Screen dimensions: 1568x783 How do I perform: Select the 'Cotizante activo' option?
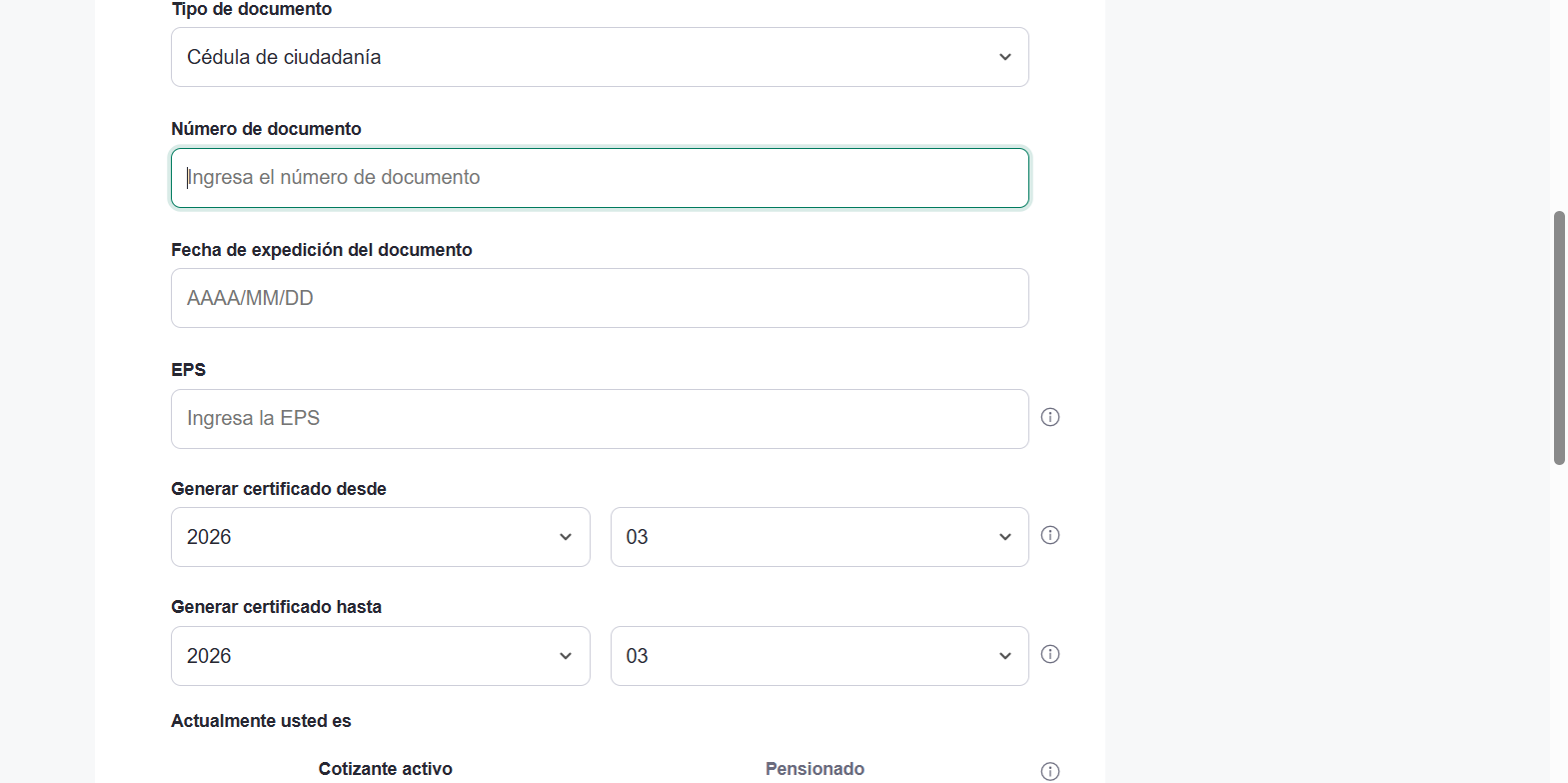point(386,769)
